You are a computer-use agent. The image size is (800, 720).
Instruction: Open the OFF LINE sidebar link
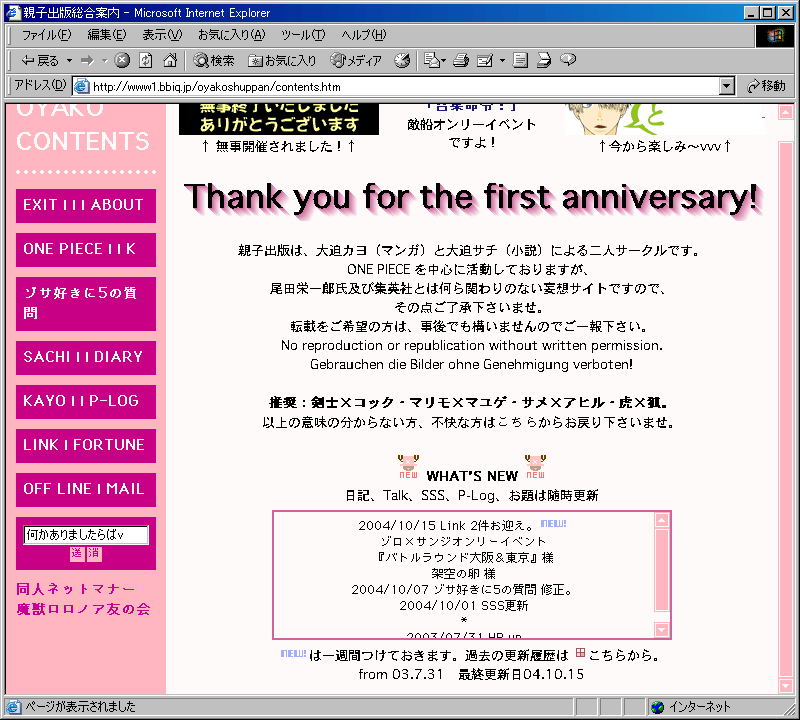(x=57, y=489)
